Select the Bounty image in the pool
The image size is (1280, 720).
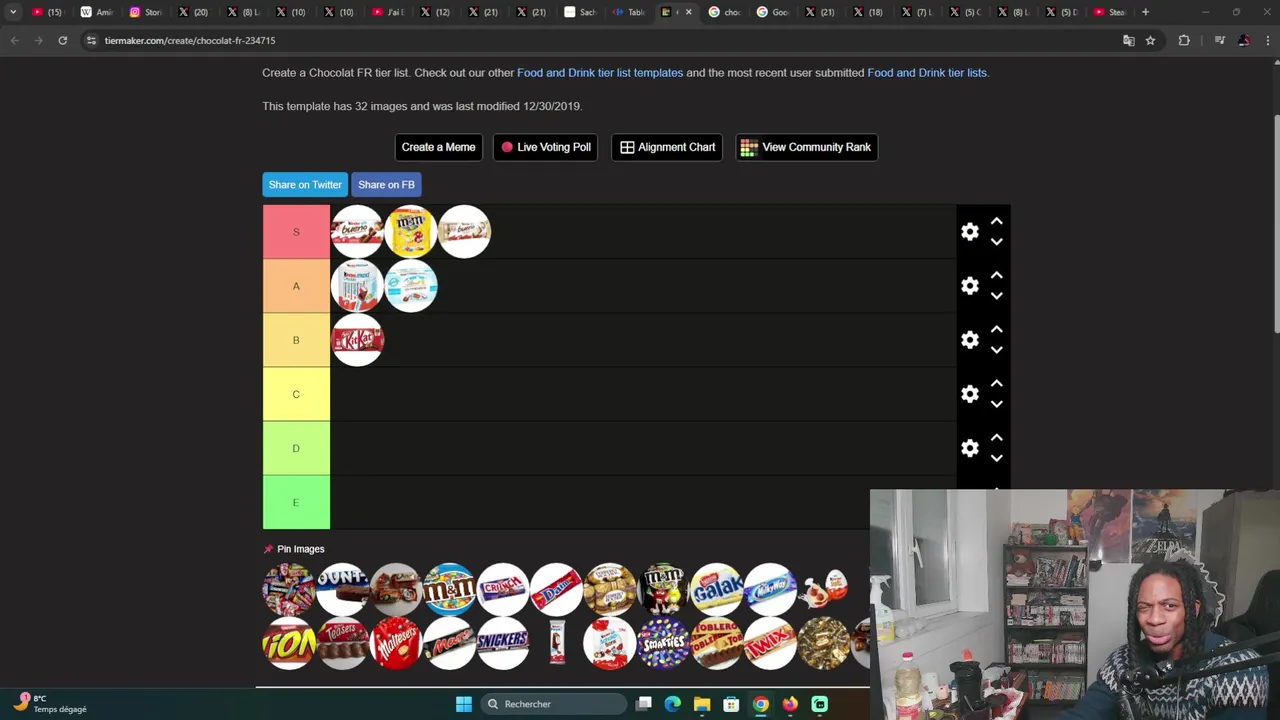tap(342, 589)
